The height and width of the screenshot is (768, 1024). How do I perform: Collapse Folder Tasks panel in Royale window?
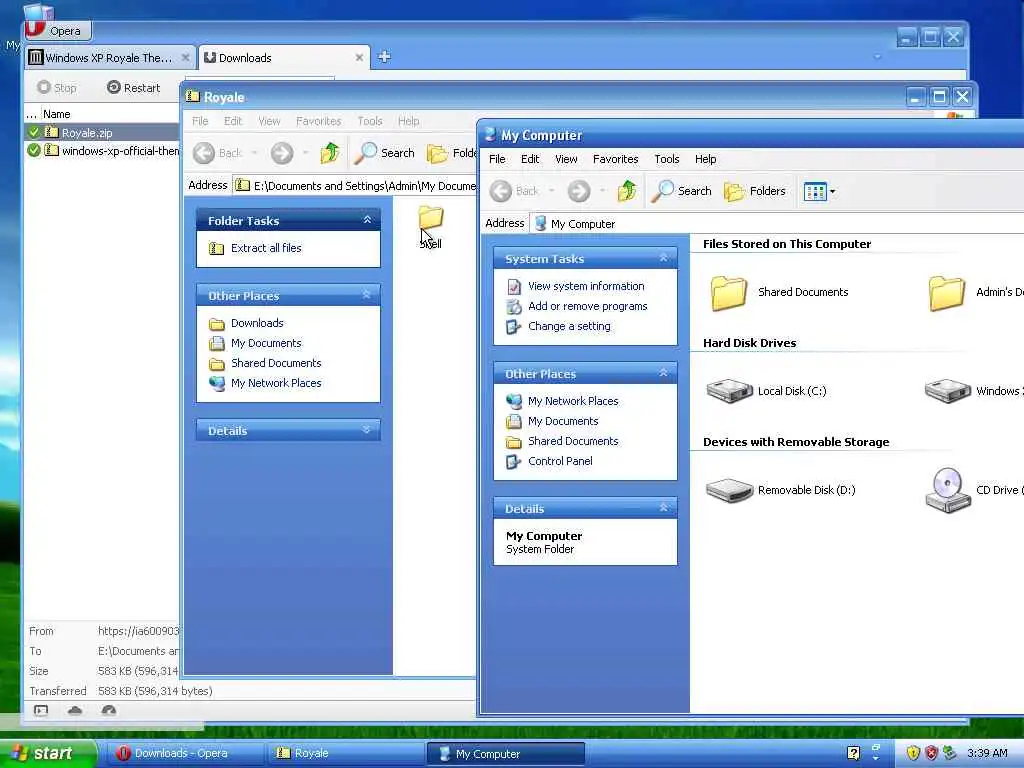point(367,221)
